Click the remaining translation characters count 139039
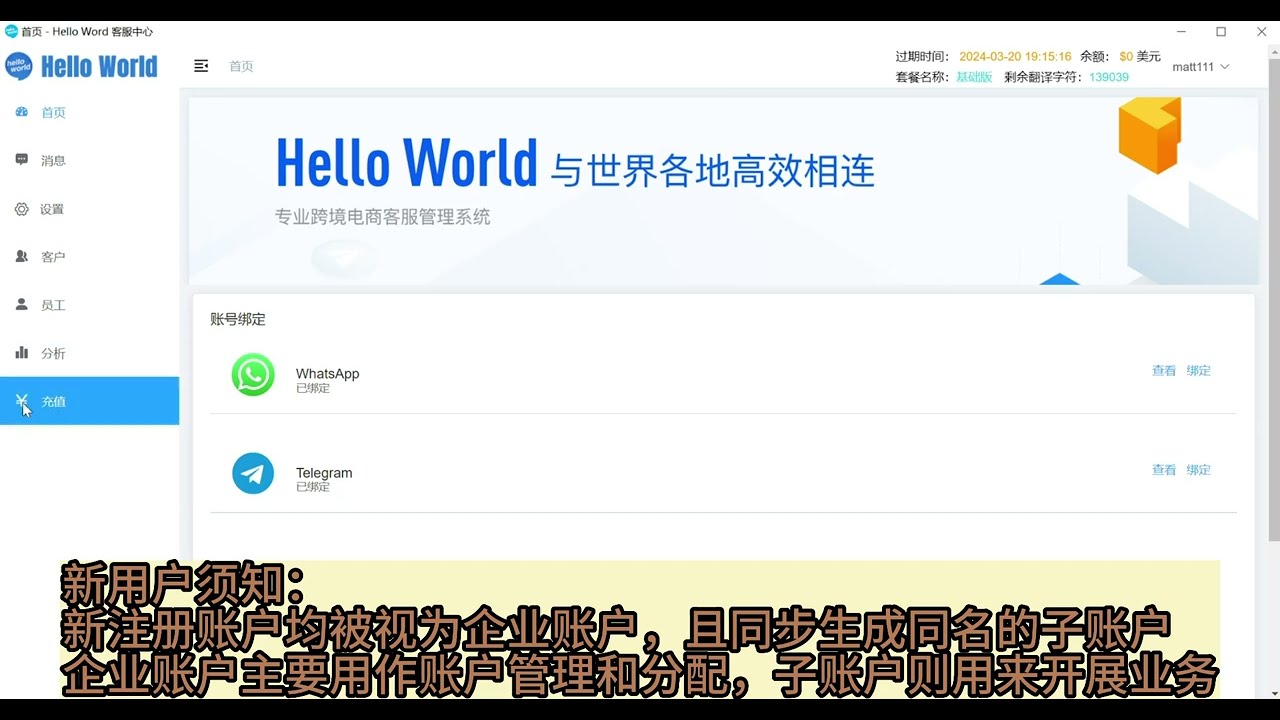This screenshot has height=720, width=1280. (1108, 77)
